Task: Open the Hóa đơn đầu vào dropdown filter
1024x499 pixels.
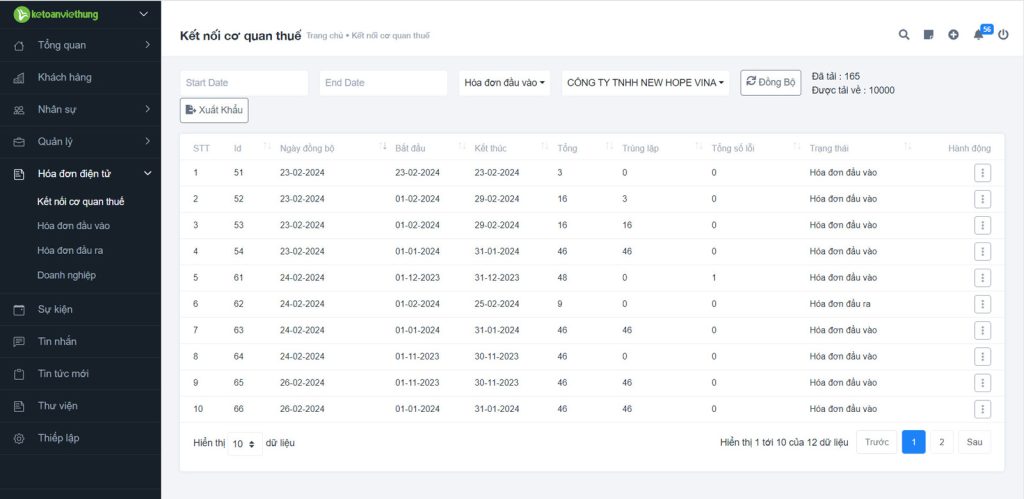Action: [x=506, y=83]
